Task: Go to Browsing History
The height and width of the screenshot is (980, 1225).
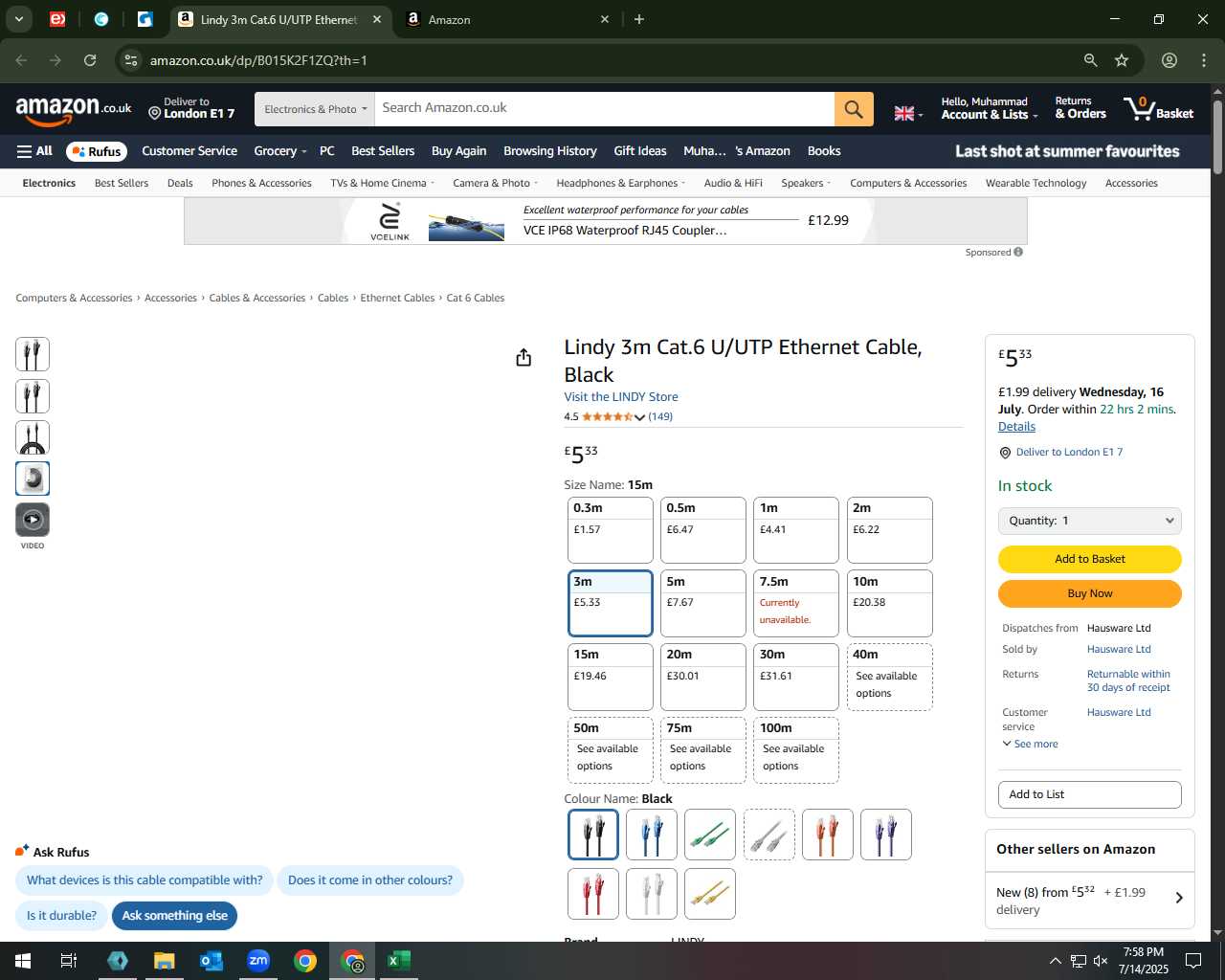Action: point(550,151)
